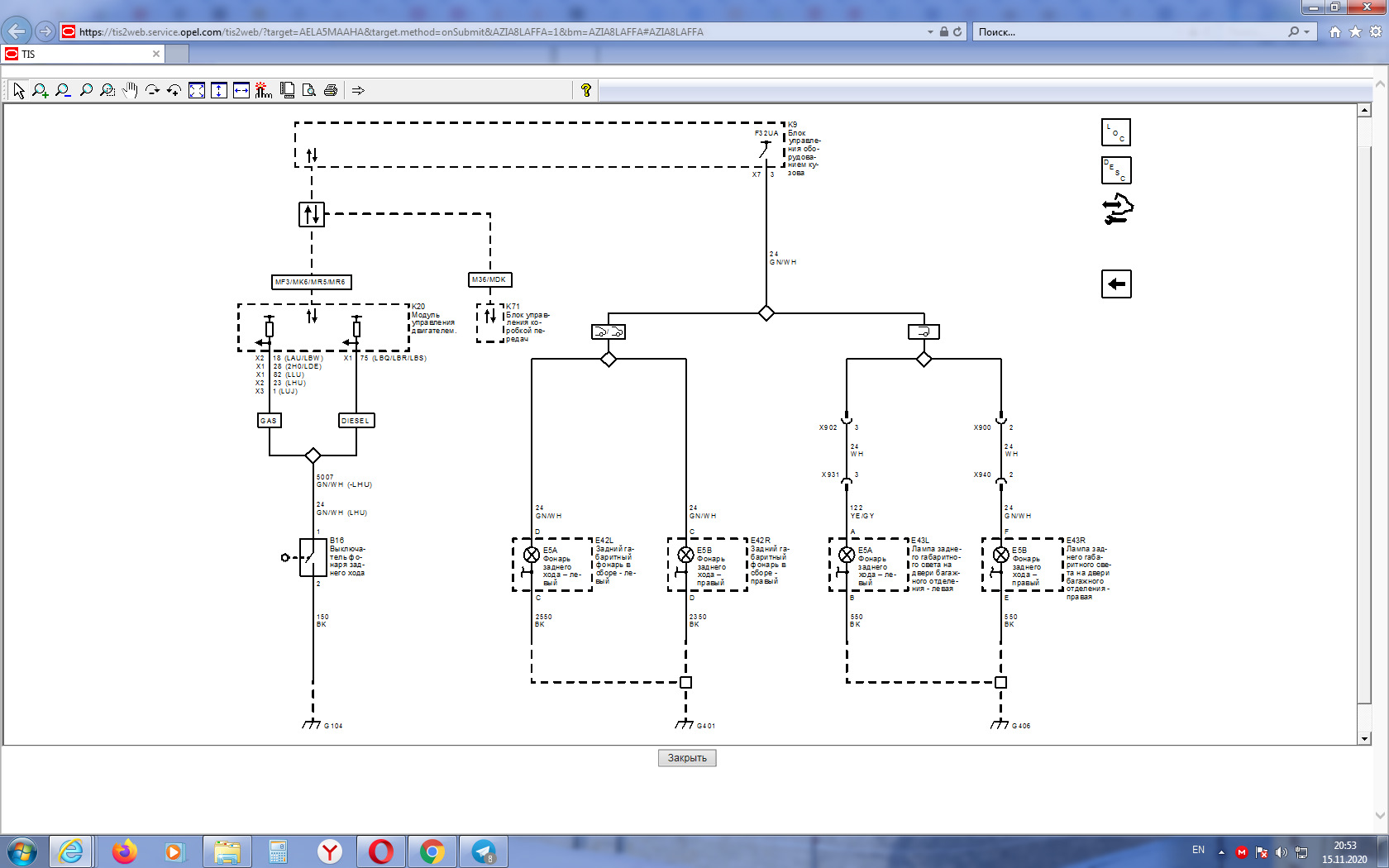The height and width of the screenshot is (868, 1389).
Task: Fit diagram to window width
Action: (241, 90)
